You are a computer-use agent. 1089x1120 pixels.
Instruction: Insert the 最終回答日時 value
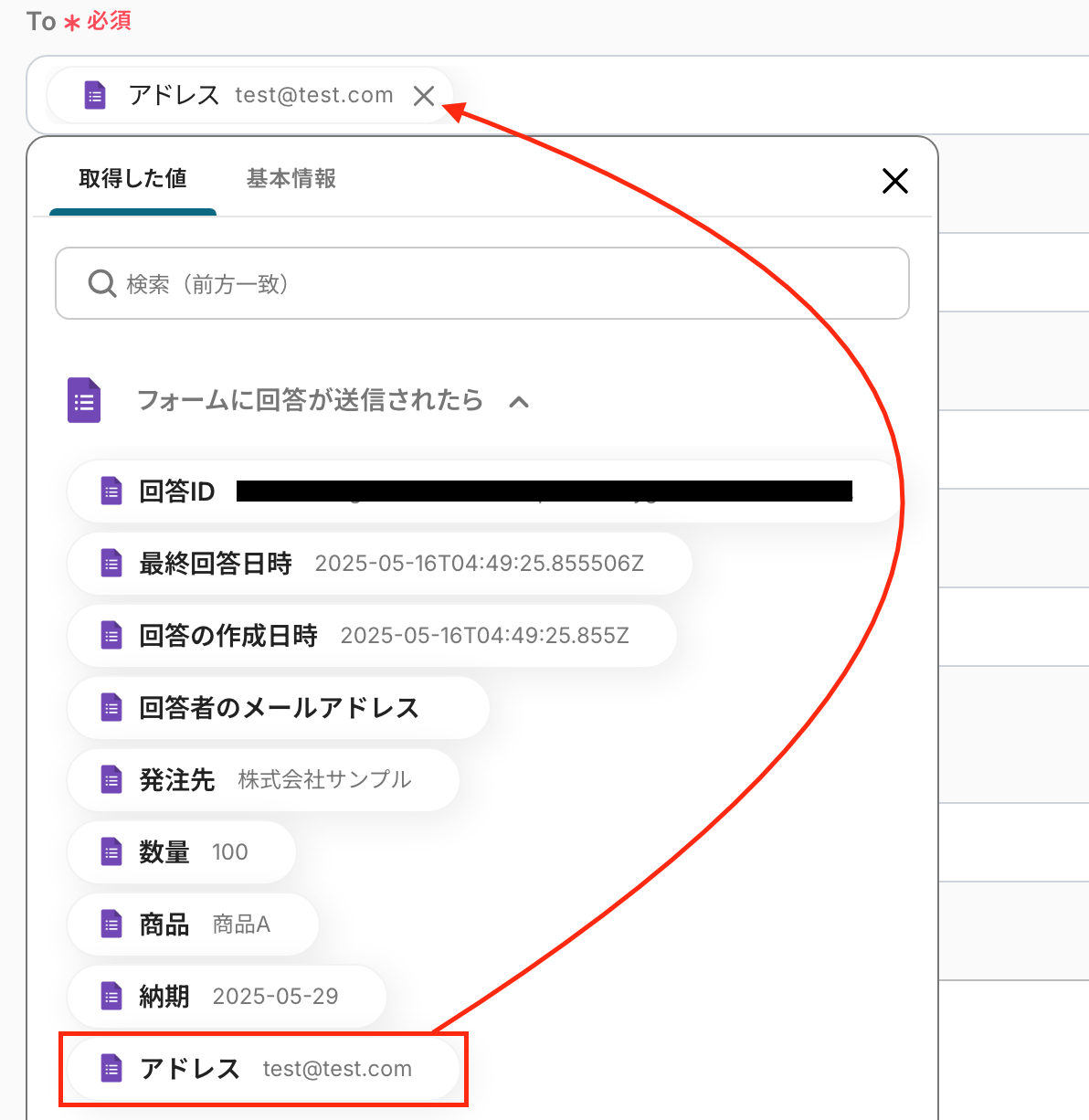(379, 564)
